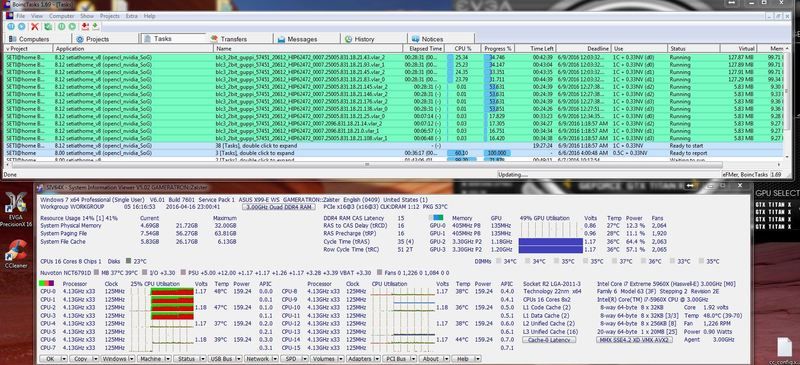Select the task row ending in 21.43.vlar_2

[x=393, y=58]
